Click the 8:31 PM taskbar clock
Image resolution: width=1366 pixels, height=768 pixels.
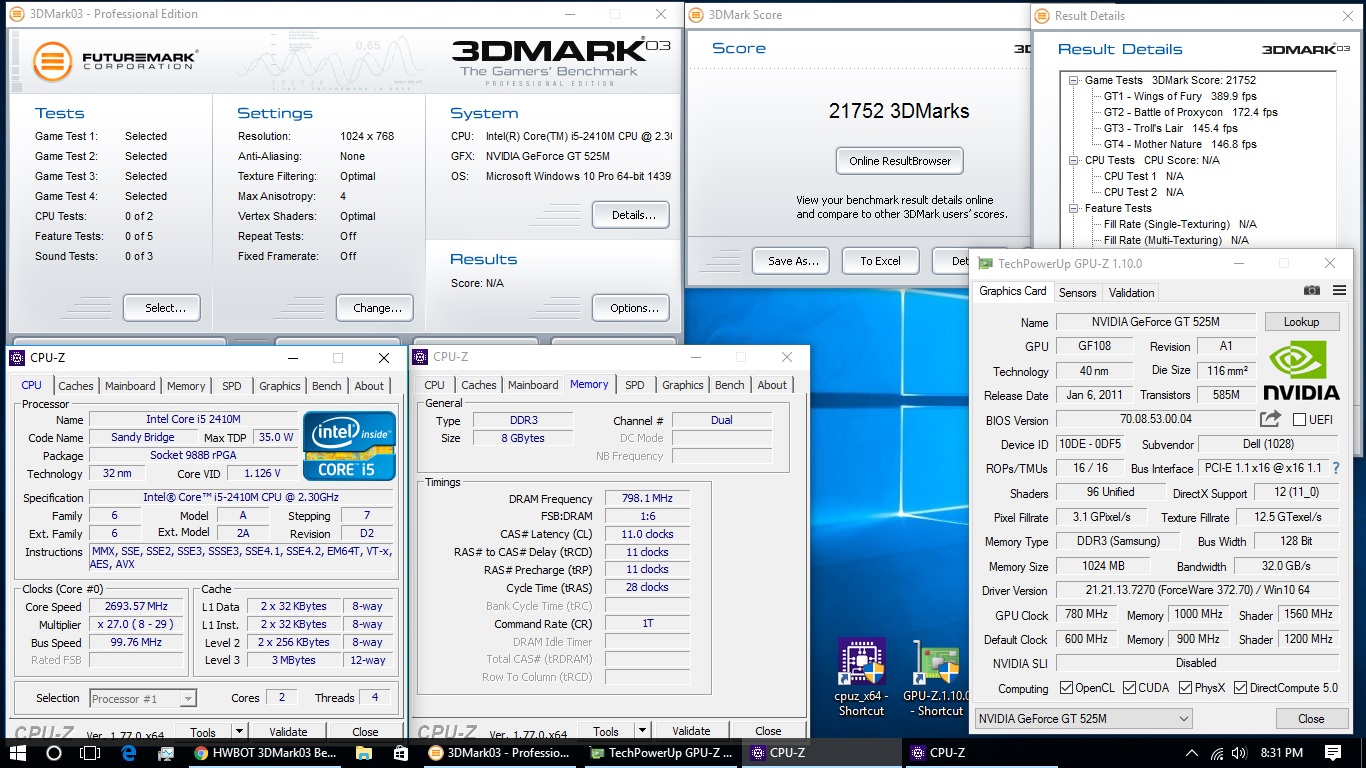pyautogui.click(x=1280, y=752)
